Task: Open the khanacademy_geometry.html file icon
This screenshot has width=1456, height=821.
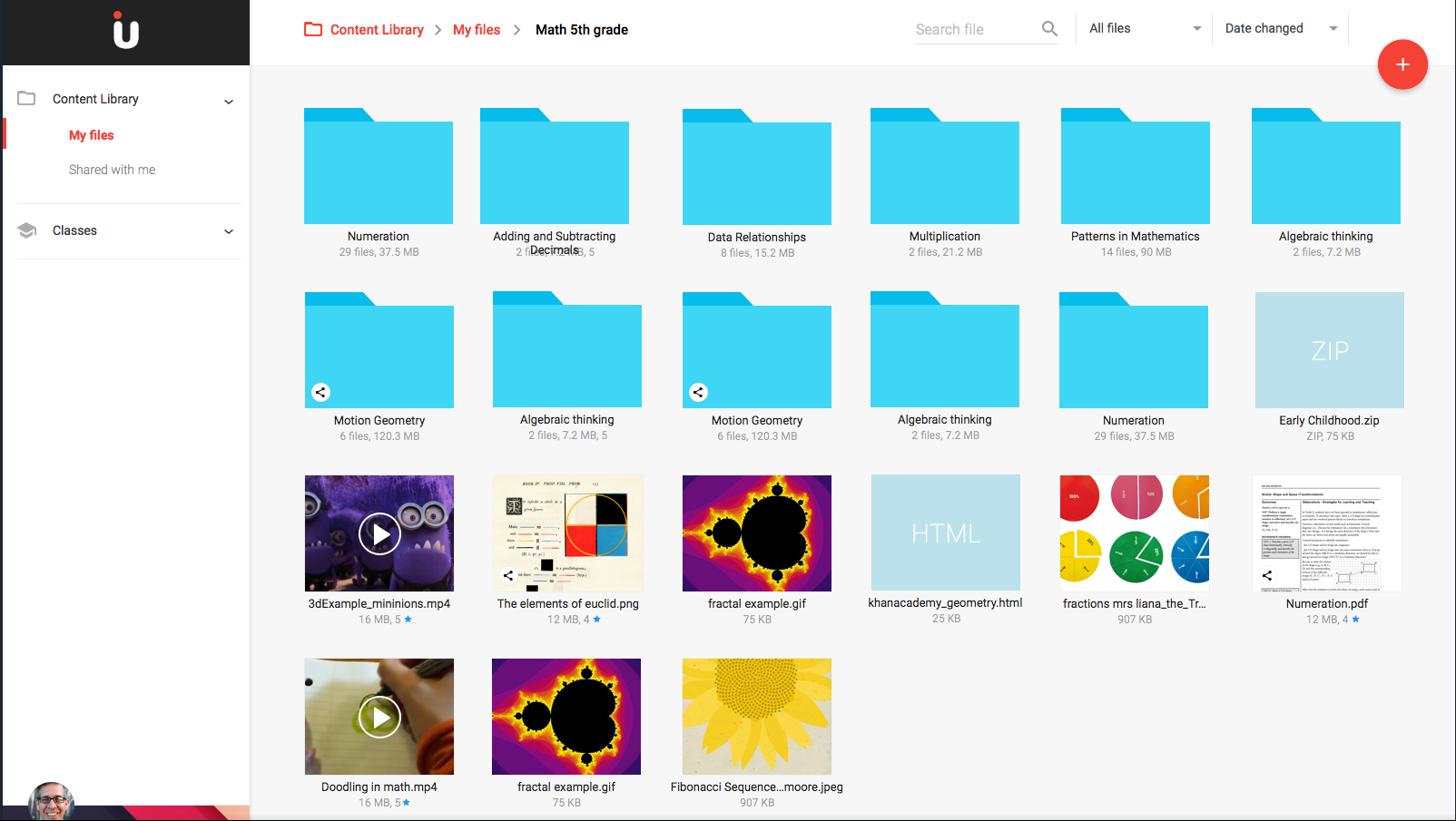Action: click(x=946, y=533)
